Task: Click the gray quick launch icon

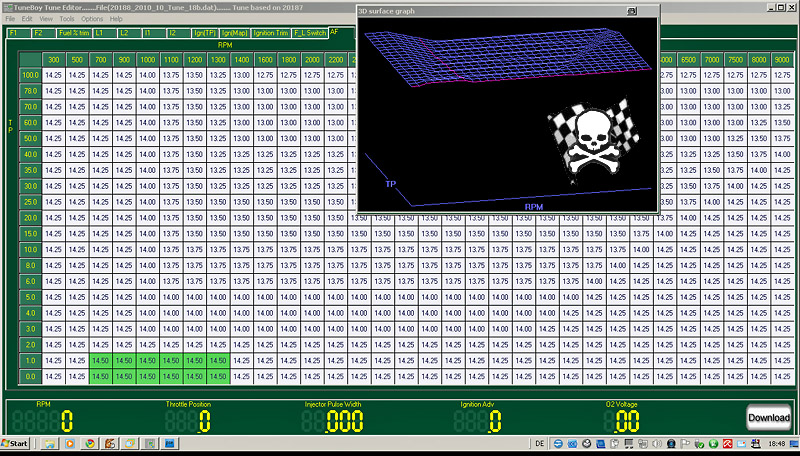Action: click(149, 443)
